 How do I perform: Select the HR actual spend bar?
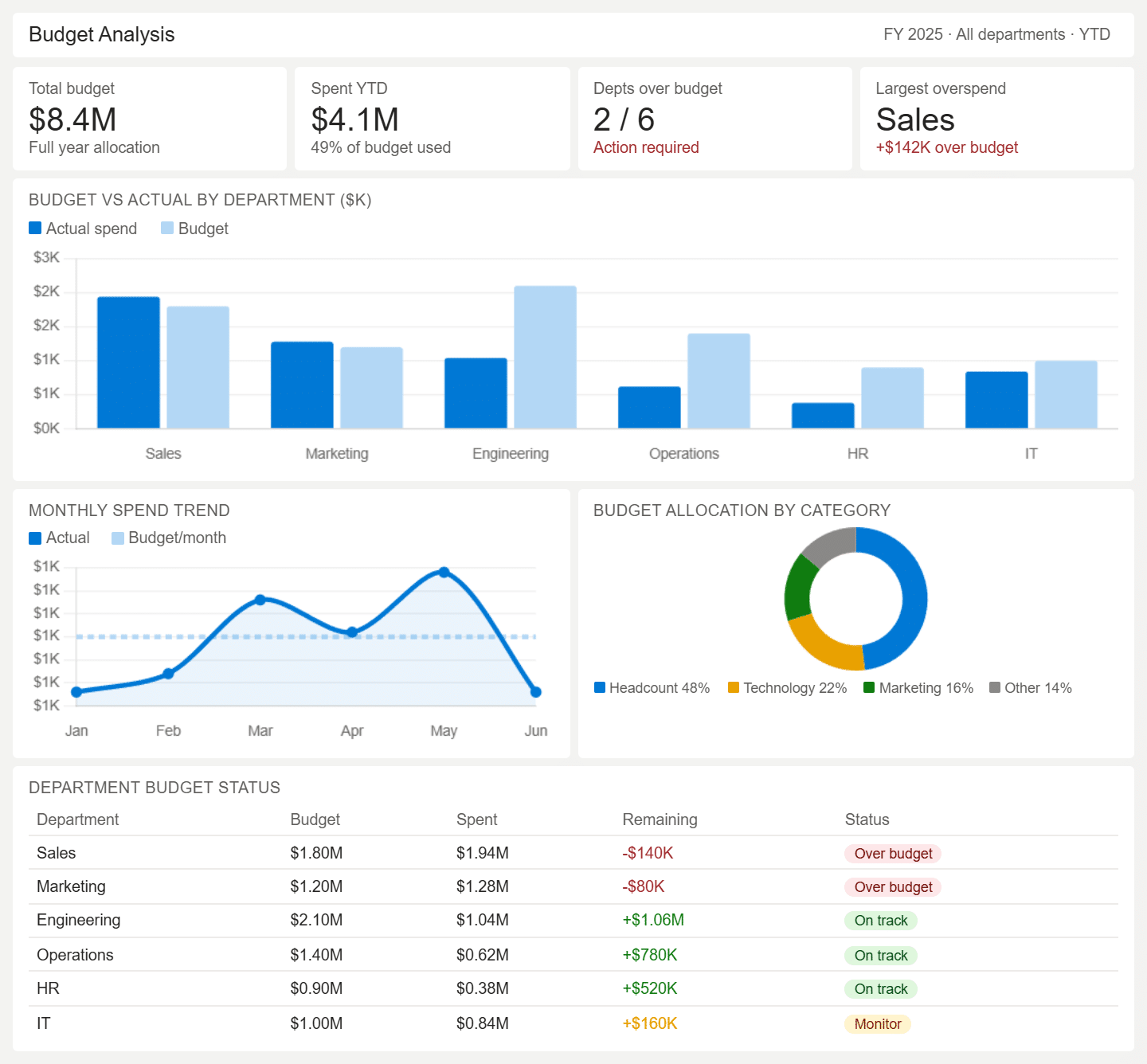coord(823,416)
